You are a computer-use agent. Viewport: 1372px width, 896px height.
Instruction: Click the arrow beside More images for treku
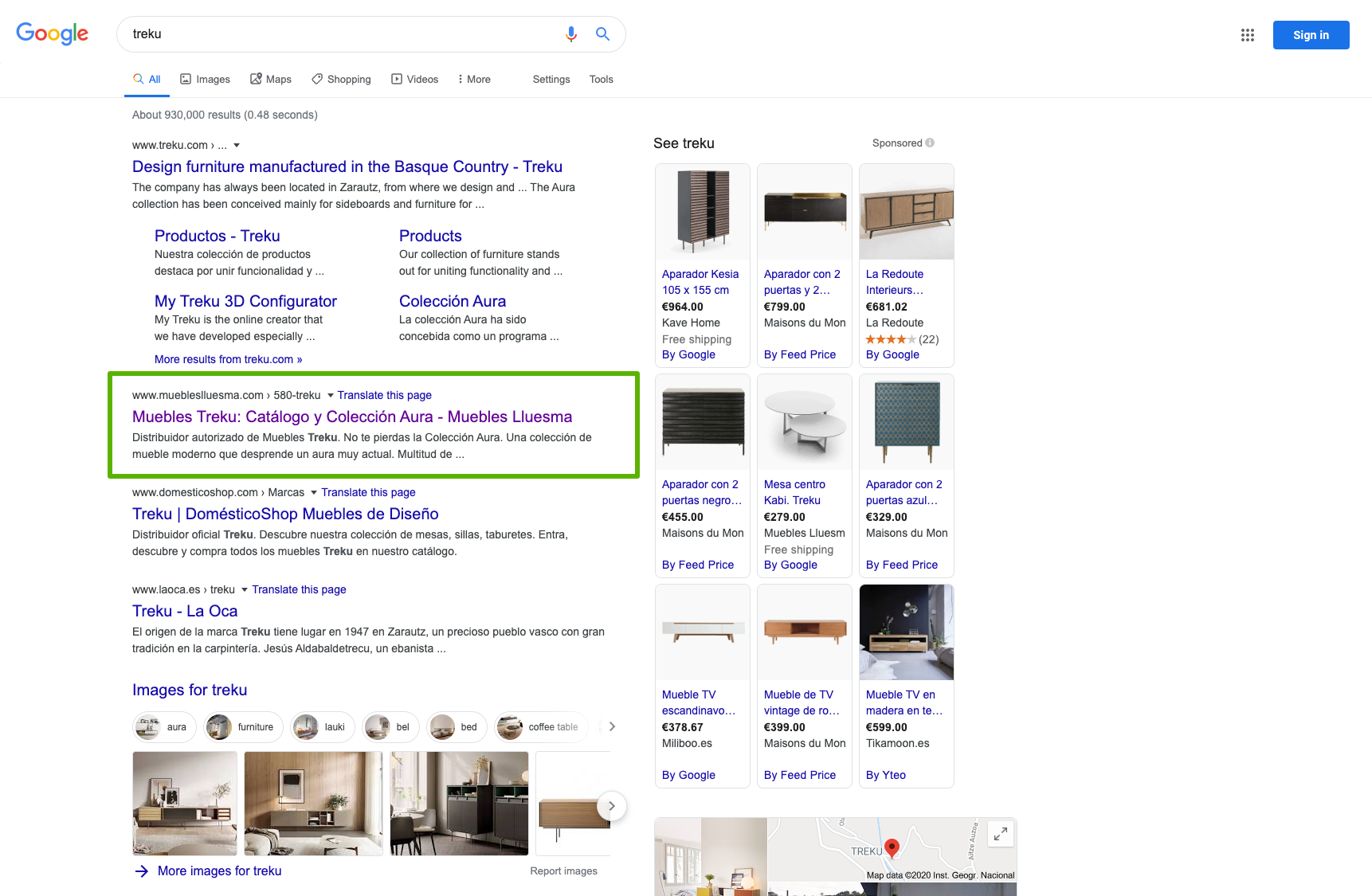(142, 871)
